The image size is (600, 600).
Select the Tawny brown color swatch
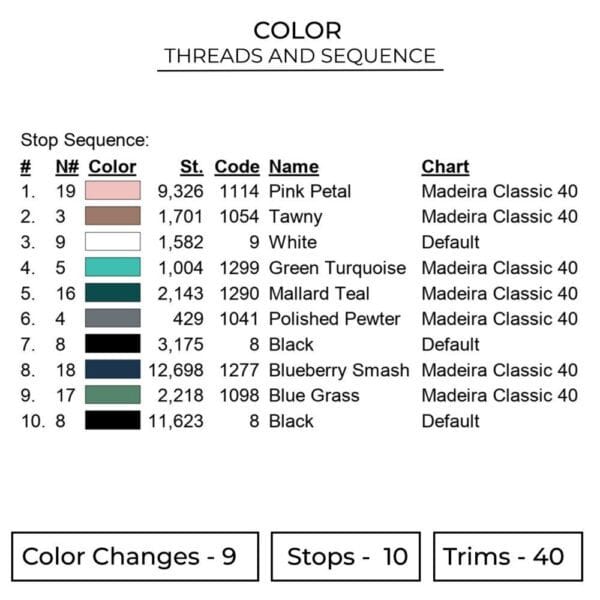[x=112, y=216]
